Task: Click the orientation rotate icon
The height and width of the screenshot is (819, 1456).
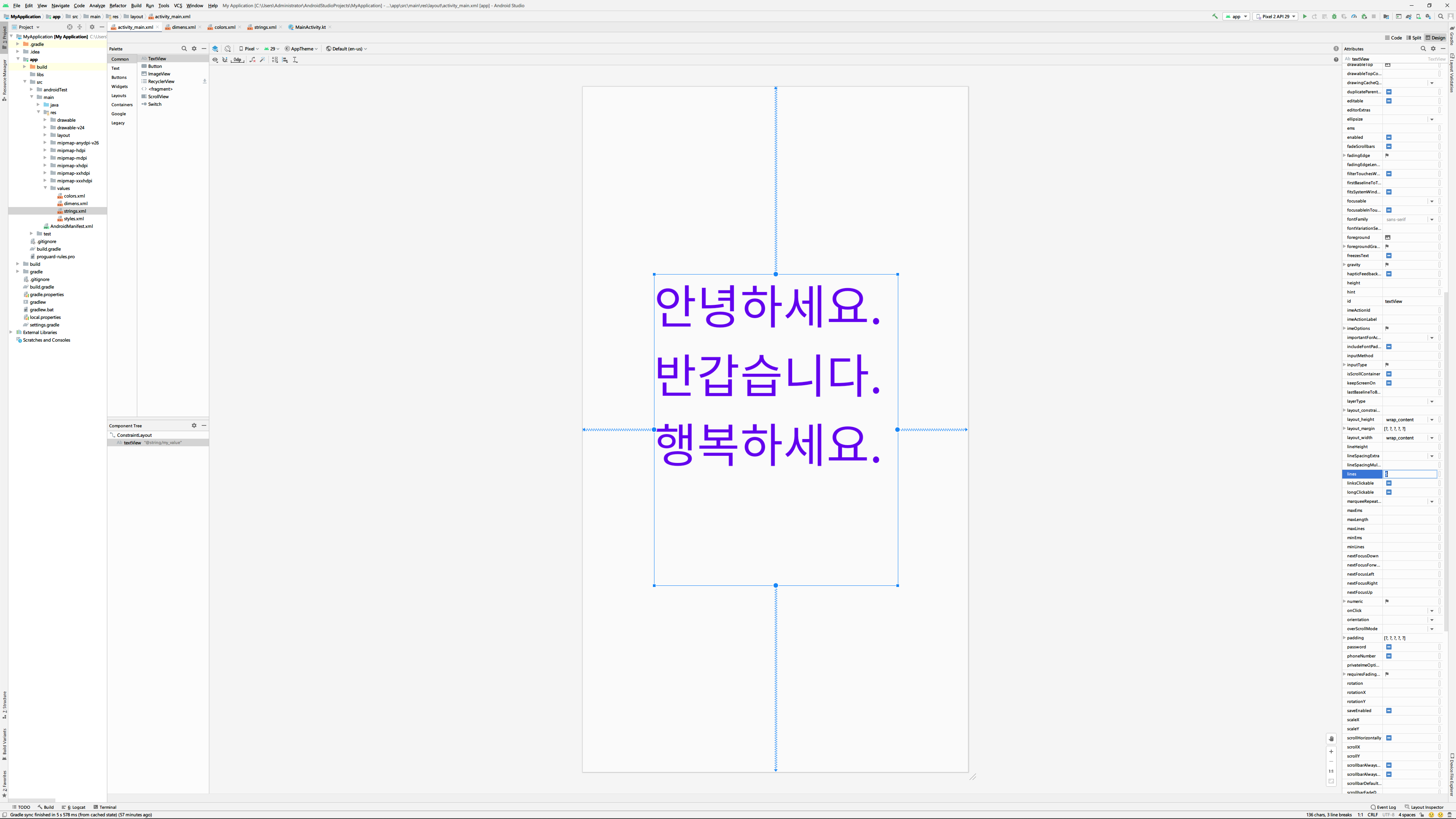Action: pyautogui.click(x=228, y=49)
